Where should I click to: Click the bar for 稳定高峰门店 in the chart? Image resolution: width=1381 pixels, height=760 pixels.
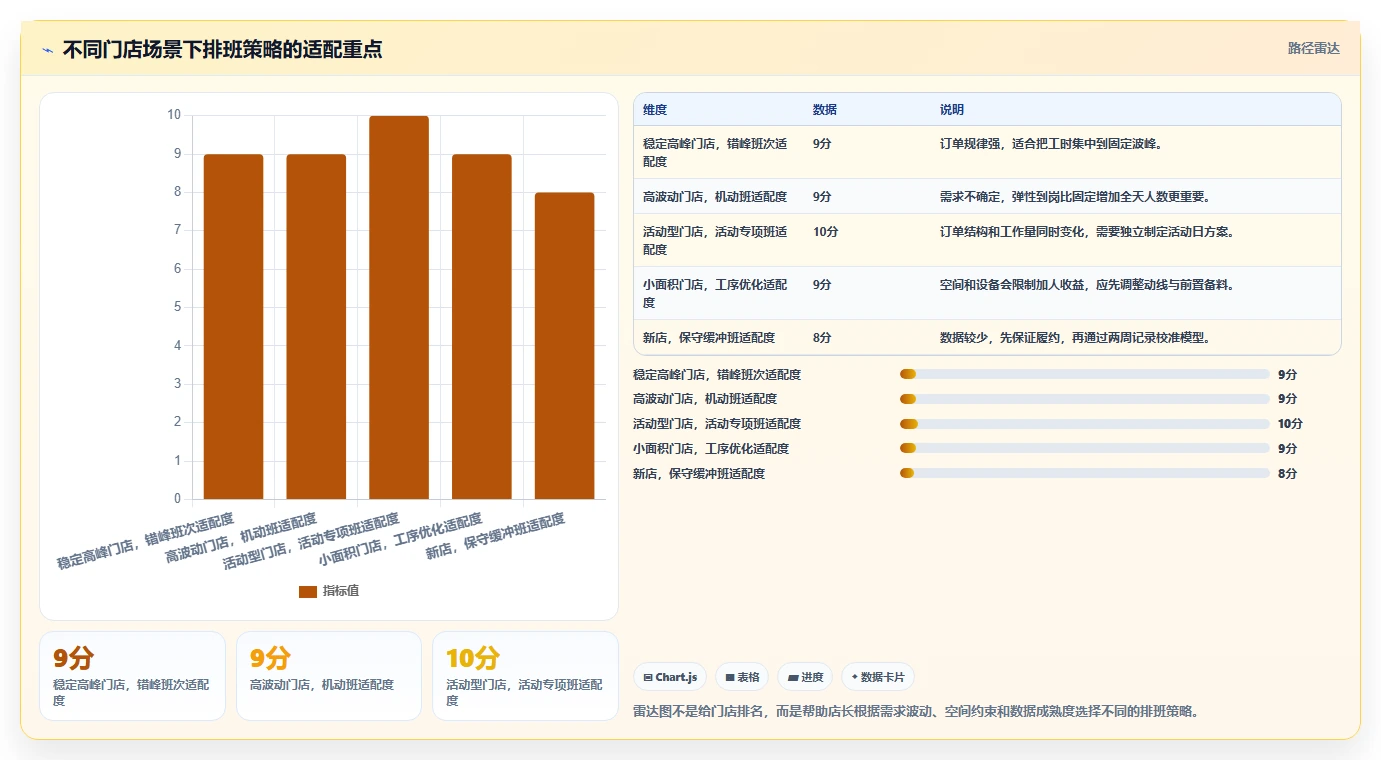[x=233, y=326]
